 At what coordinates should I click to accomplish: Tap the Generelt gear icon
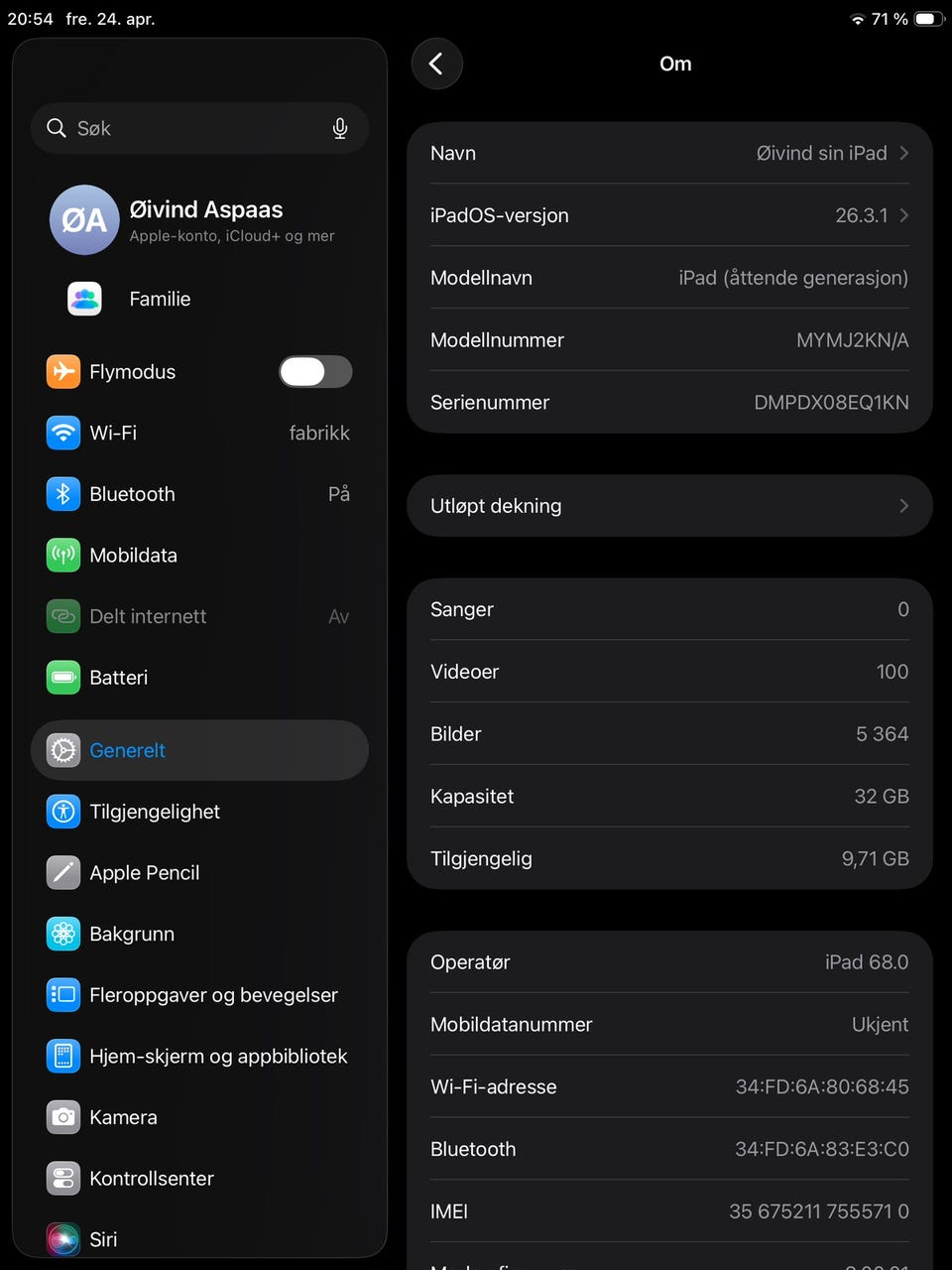63,750
